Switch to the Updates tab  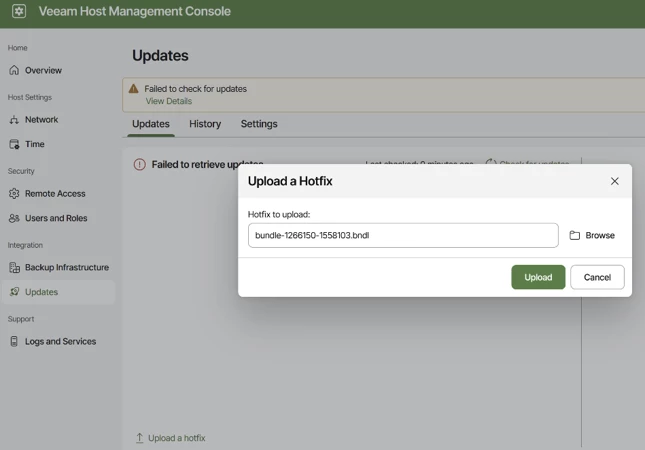point(151,124)
